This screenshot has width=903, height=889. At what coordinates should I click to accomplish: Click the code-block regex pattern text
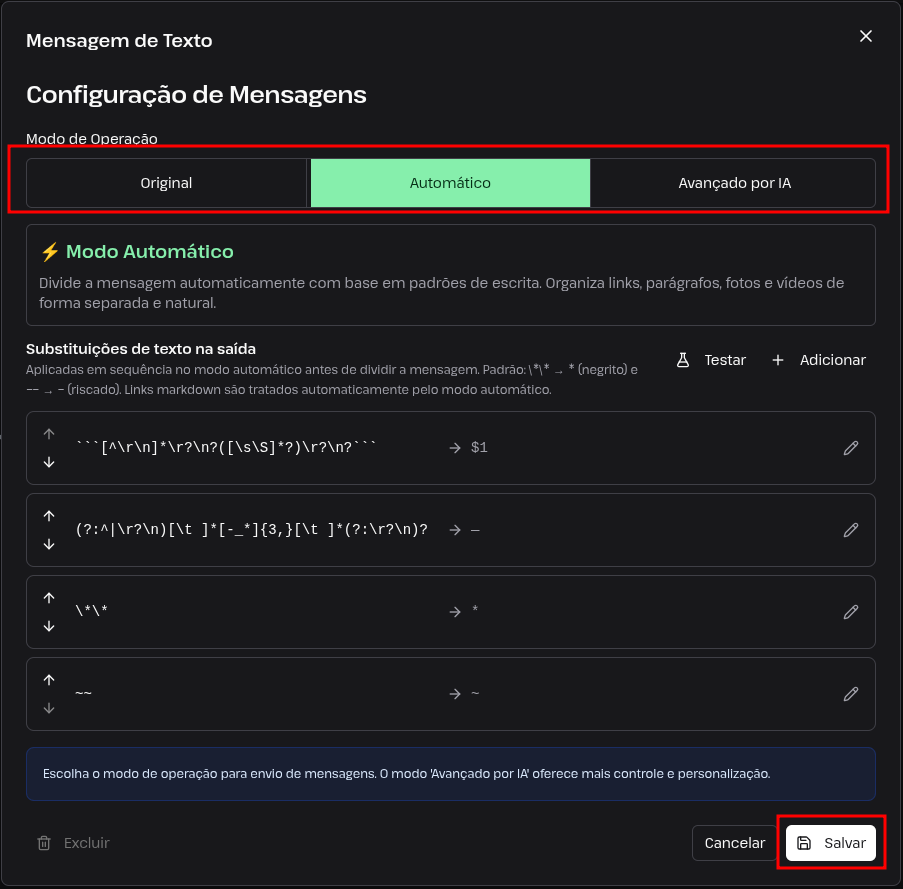[x=226, y=447]
